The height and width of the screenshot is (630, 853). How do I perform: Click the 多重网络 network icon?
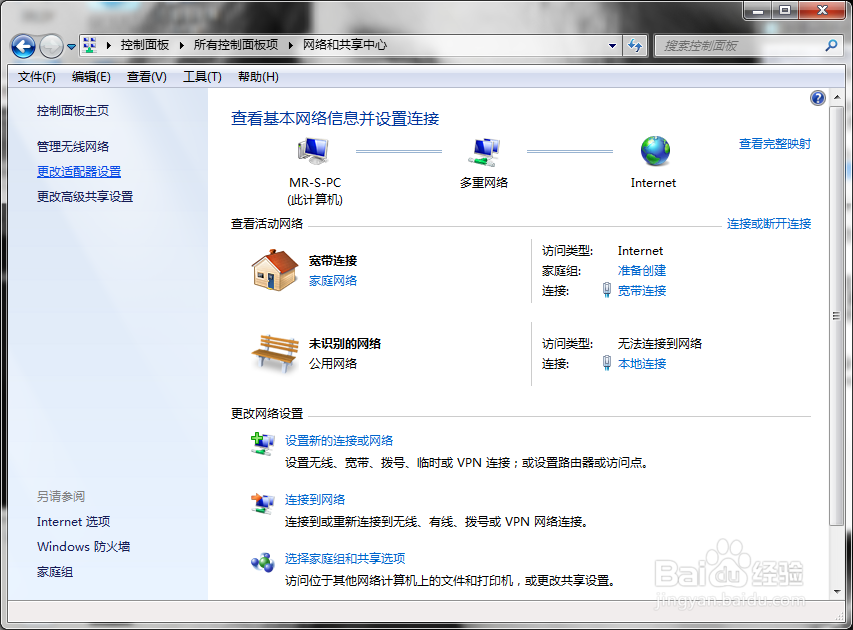[x=484, y=152]
